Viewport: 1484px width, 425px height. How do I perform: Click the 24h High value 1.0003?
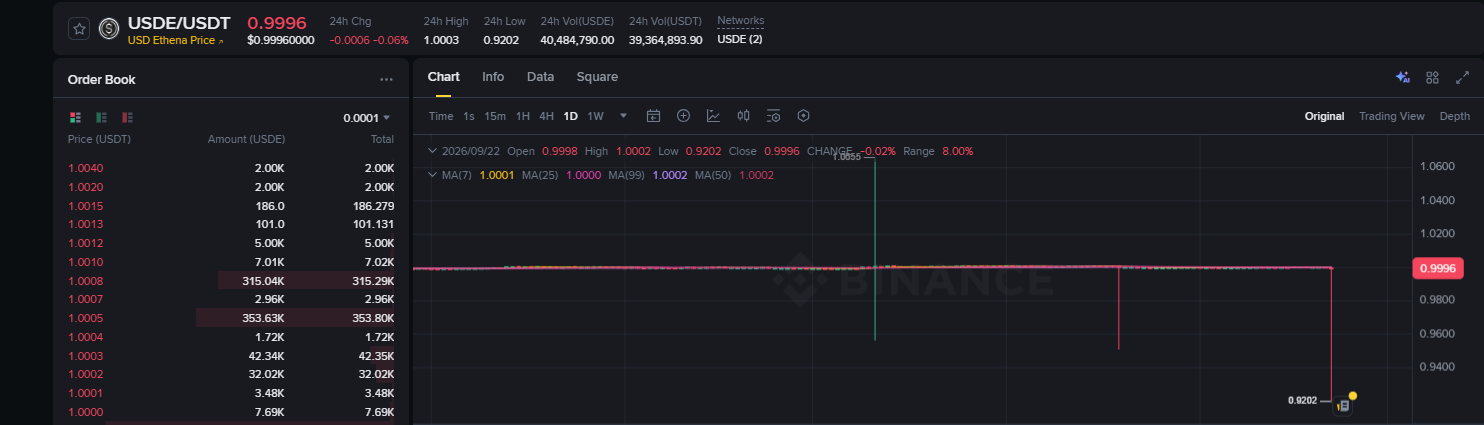441,40
